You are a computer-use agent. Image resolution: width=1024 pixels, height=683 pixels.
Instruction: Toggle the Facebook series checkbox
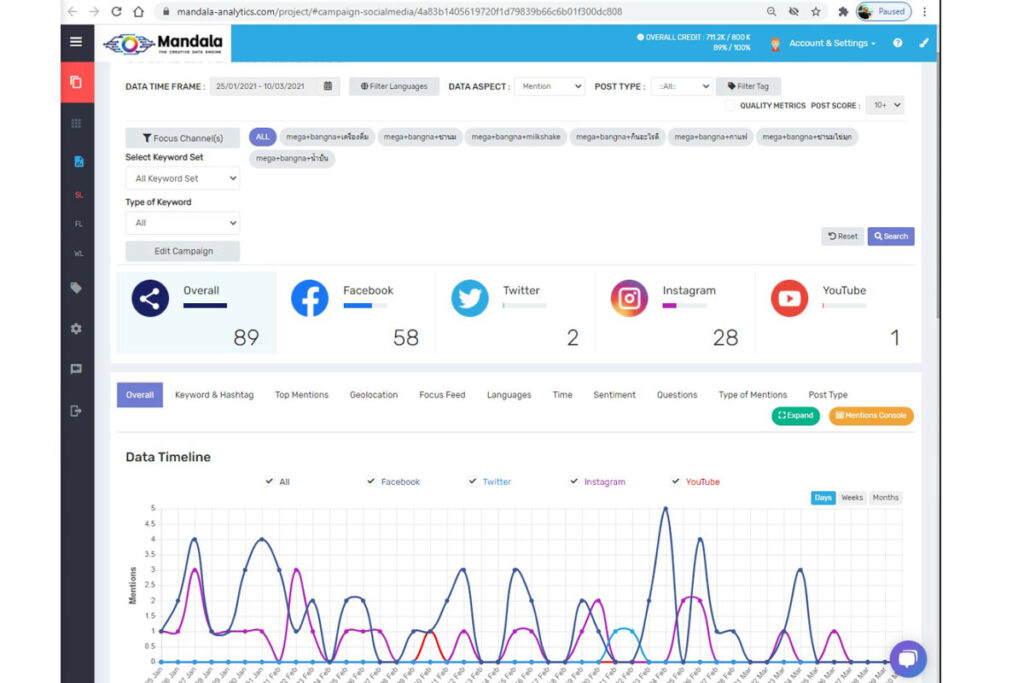pos(370,481)
